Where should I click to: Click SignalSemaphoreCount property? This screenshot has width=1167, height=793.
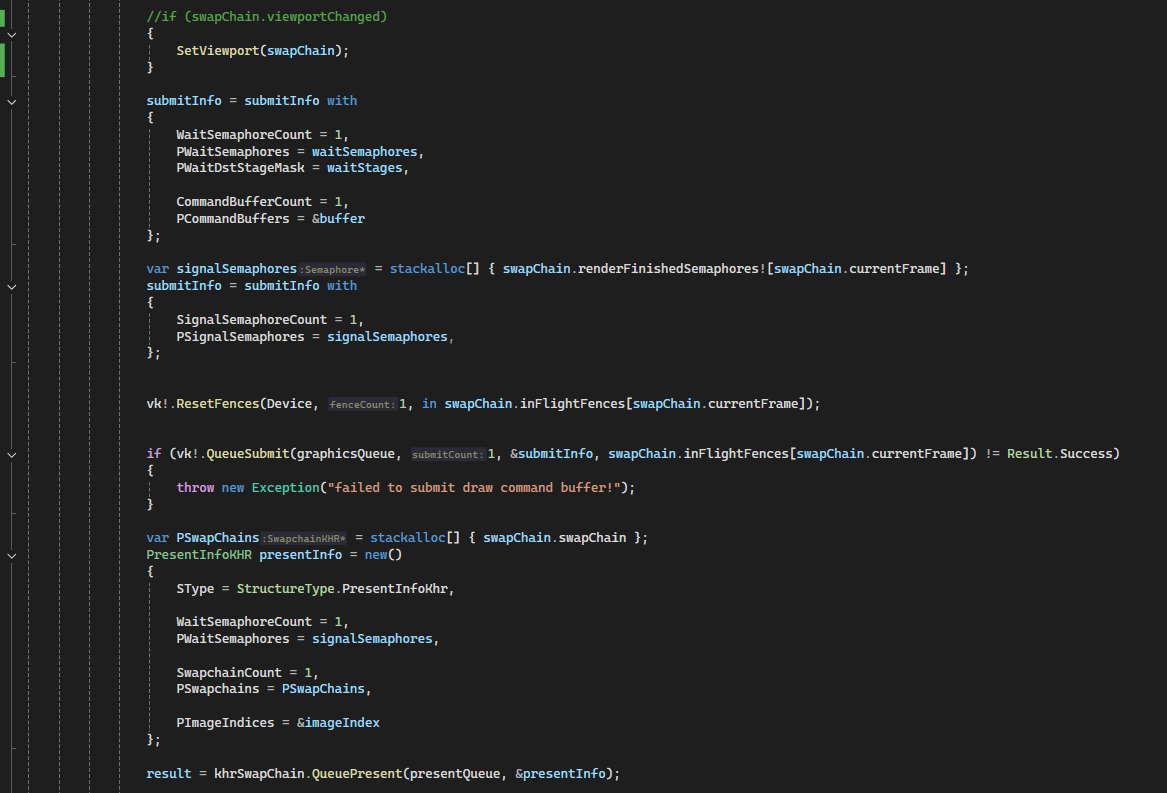[x=252, y=319]
